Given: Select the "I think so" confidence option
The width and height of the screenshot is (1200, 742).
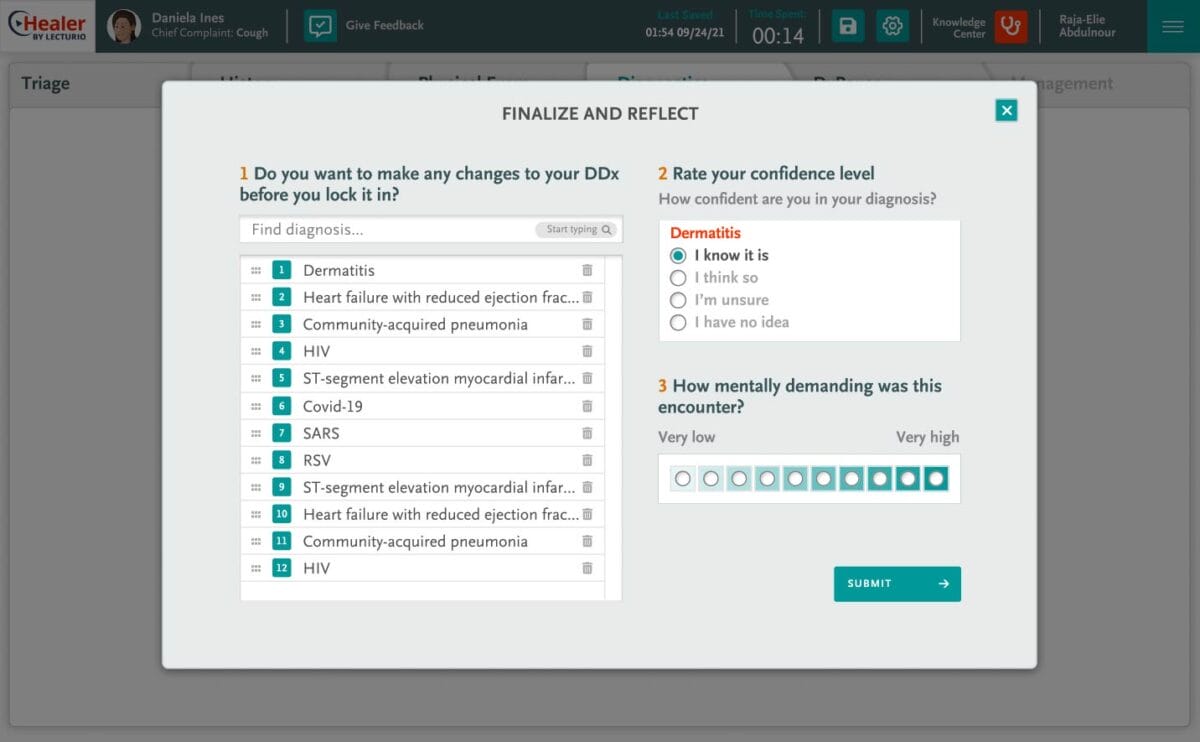Looking at the screenshot, I should pyautogui.click(x=678, y=278).
